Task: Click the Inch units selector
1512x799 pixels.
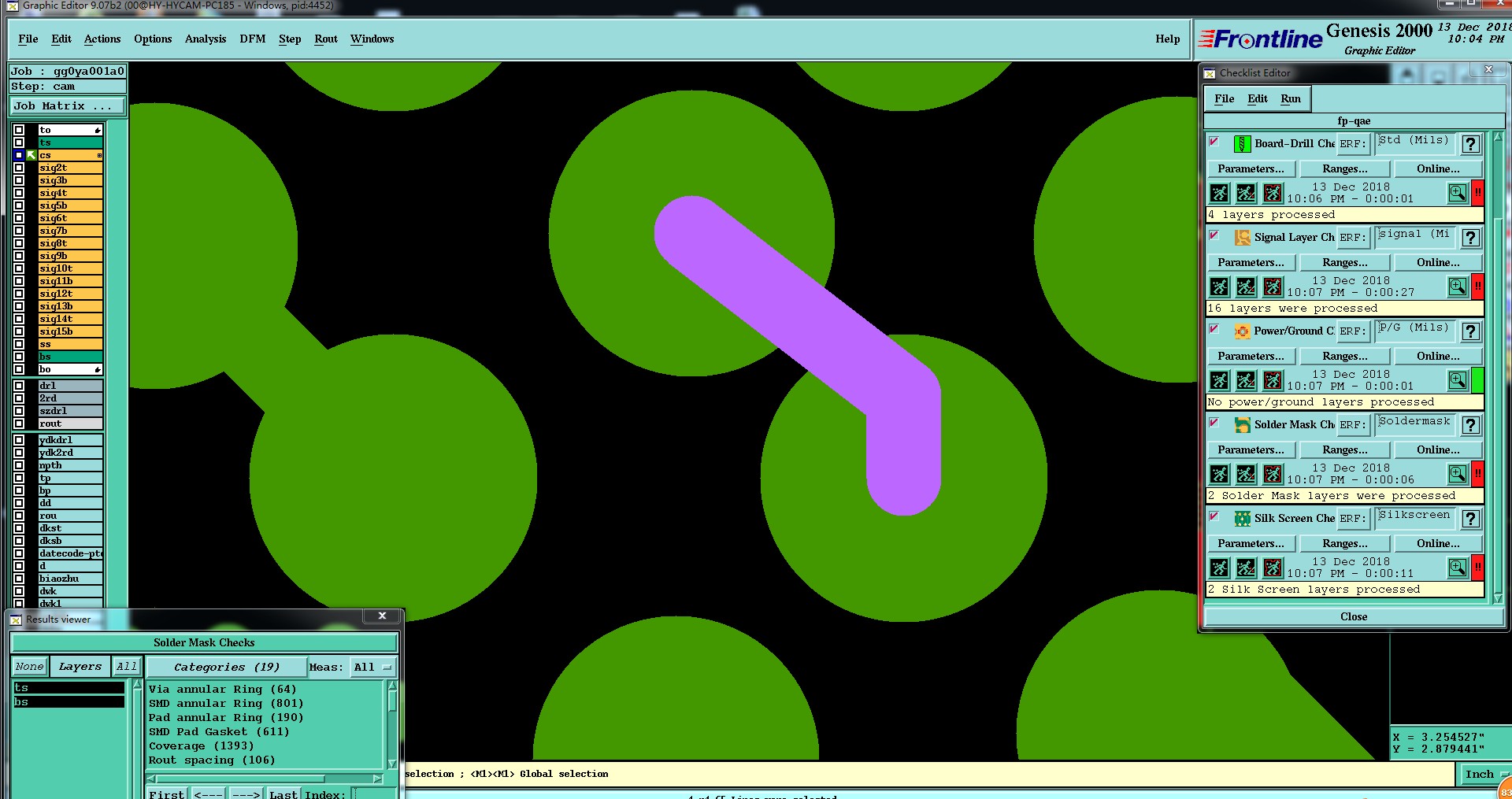Action: (x=1484, y=775)
